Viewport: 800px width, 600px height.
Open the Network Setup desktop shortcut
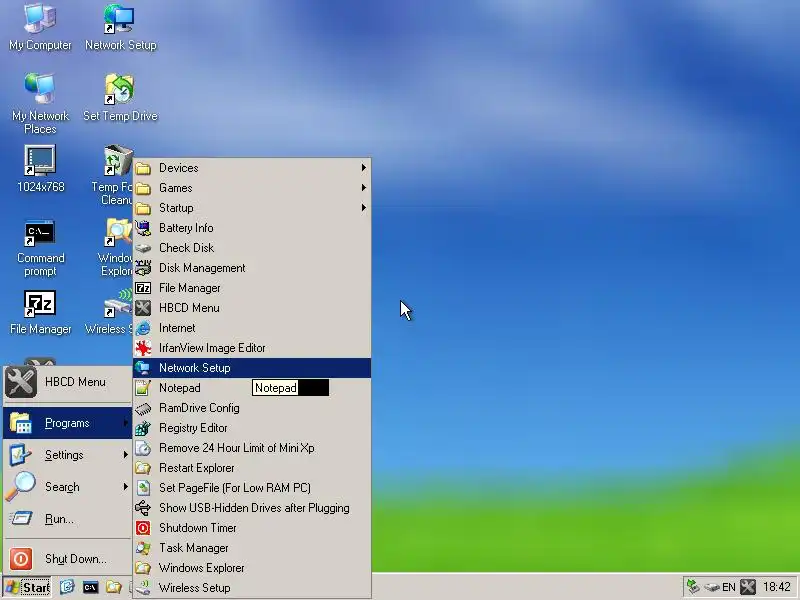[x=120, y=27]
